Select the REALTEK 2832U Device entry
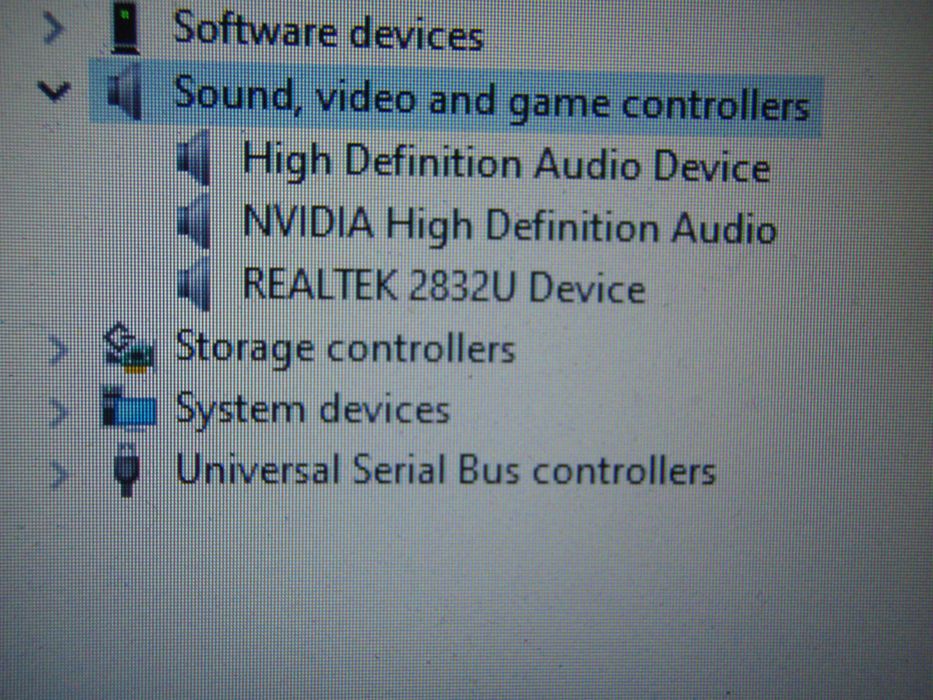This screenshot has height=700, width=933. (x=444, y=286)
